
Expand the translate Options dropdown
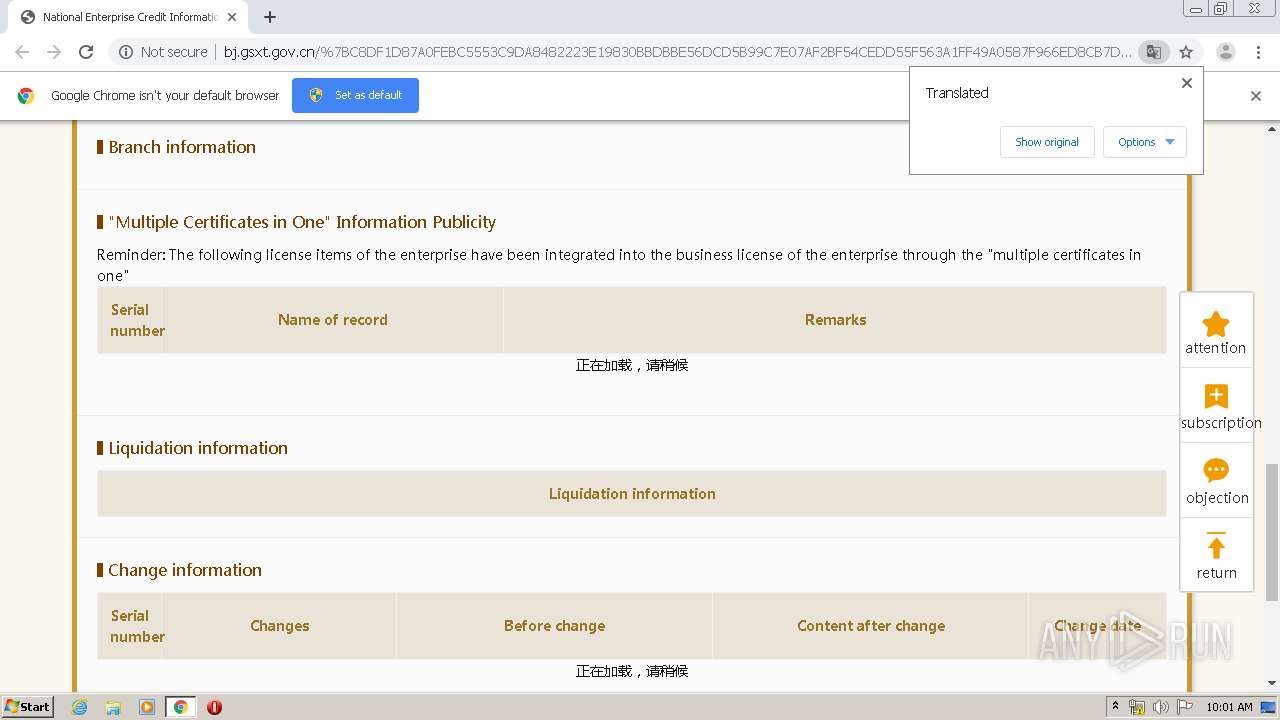1145,142
